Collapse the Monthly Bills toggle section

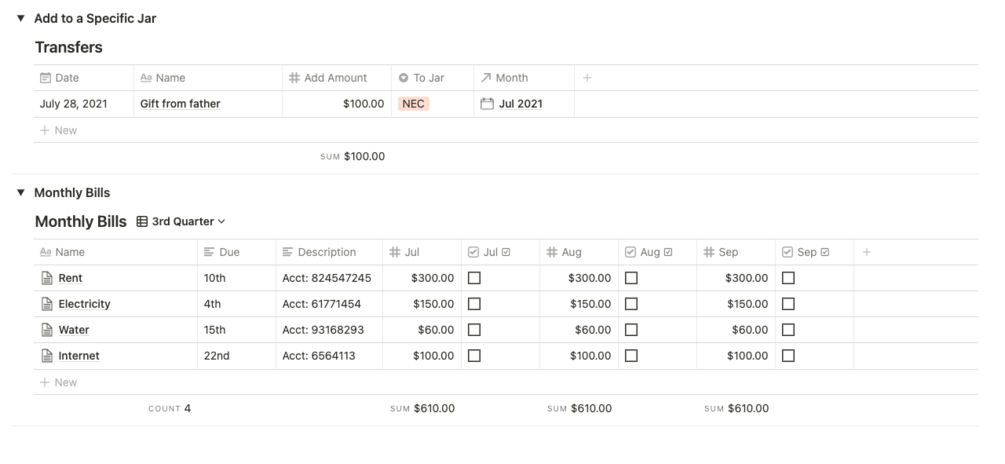point(20,193)
